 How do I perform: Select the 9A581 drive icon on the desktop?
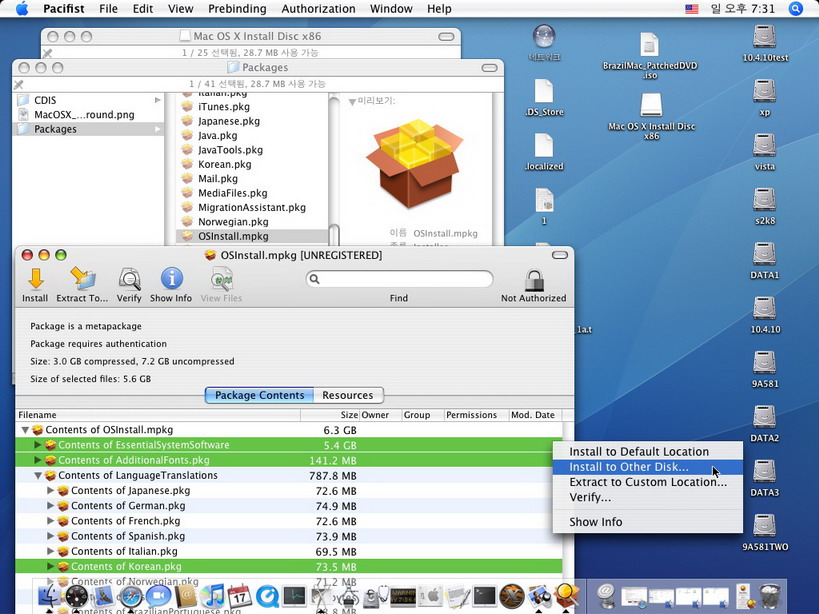[x=765, y=362]
